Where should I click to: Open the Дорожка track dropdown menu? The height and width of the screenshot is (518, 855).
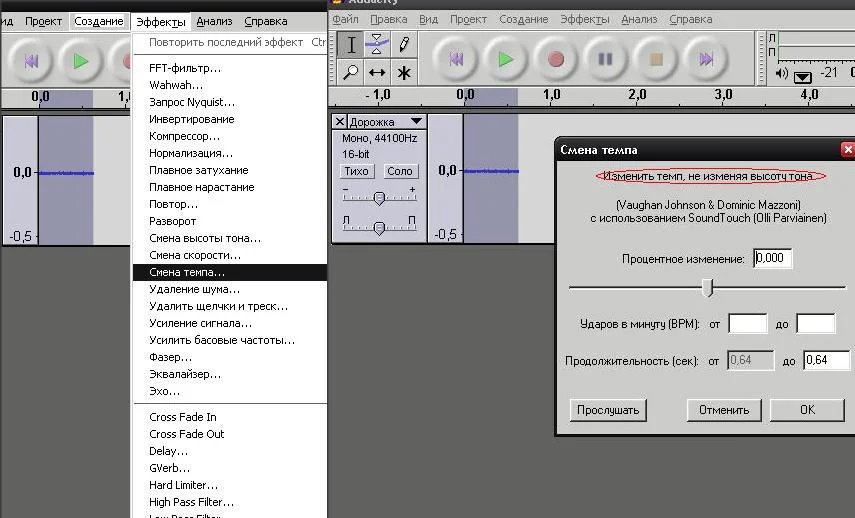coord(386,121)
